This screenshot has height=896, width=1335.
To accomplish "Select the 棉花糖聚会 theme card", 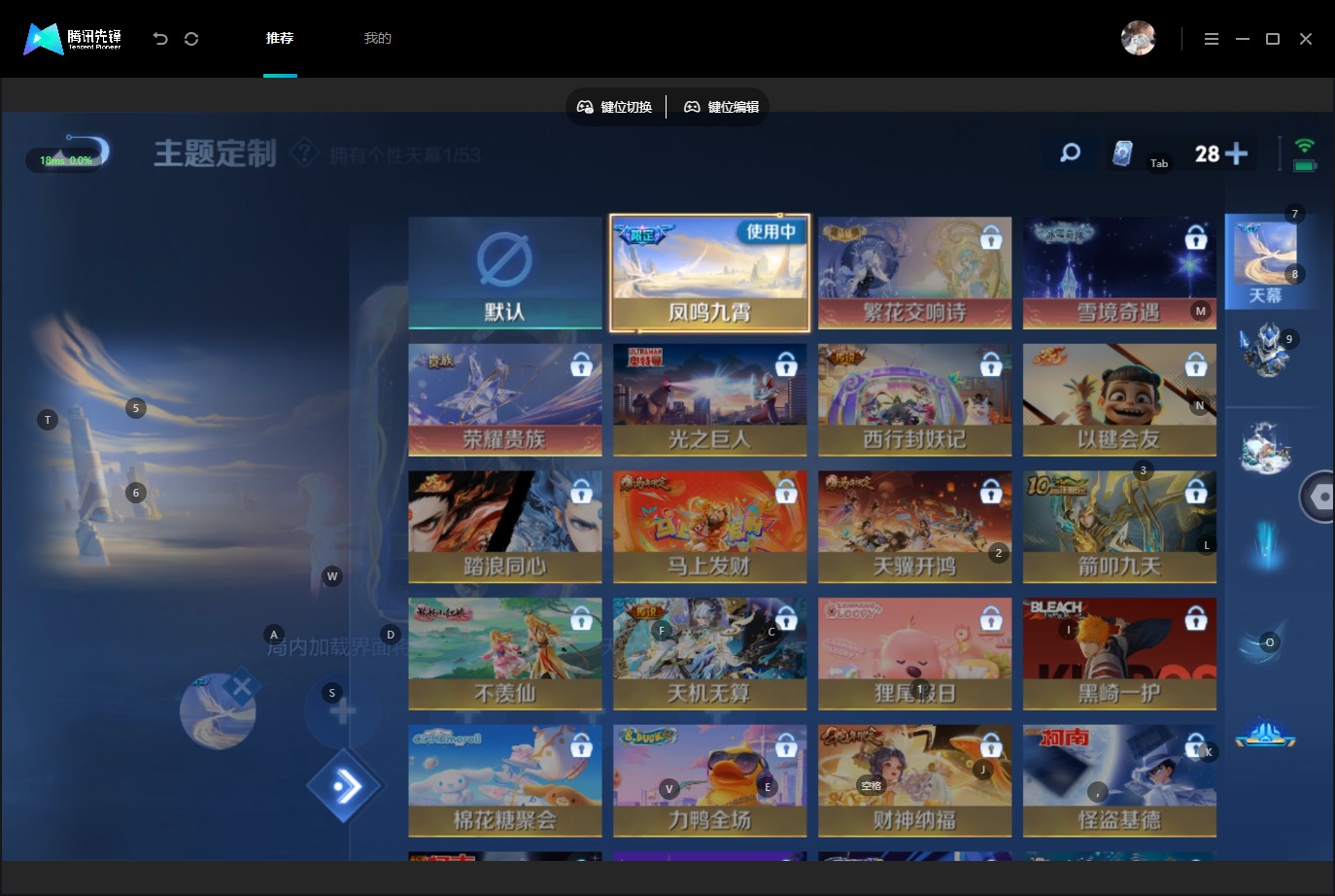I will tap(505, 781).
